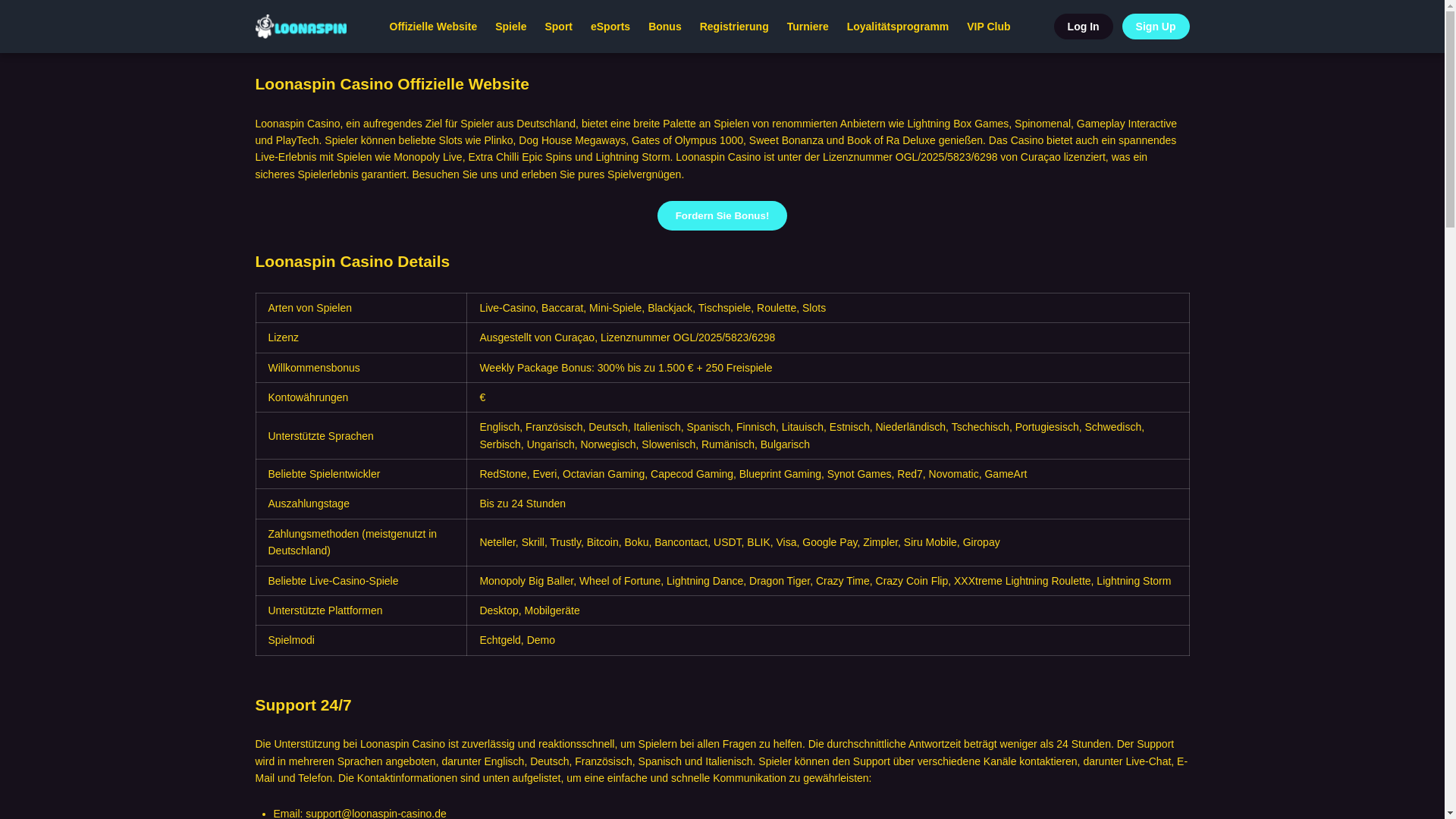Open the eSports menu item
1456x819 pixels.
point(610,27)
